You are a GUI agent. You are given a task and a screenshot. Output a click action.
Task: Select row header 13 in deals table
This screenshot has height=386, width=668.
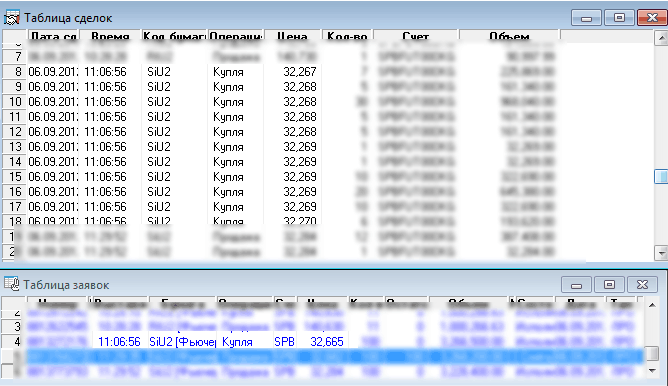click(x=15, y=147)
